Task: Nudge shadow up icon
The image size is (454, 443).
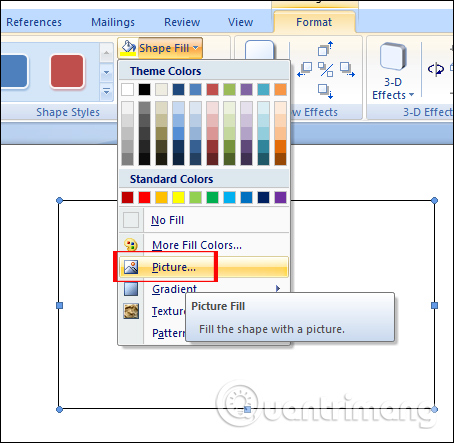Action: 325,49
